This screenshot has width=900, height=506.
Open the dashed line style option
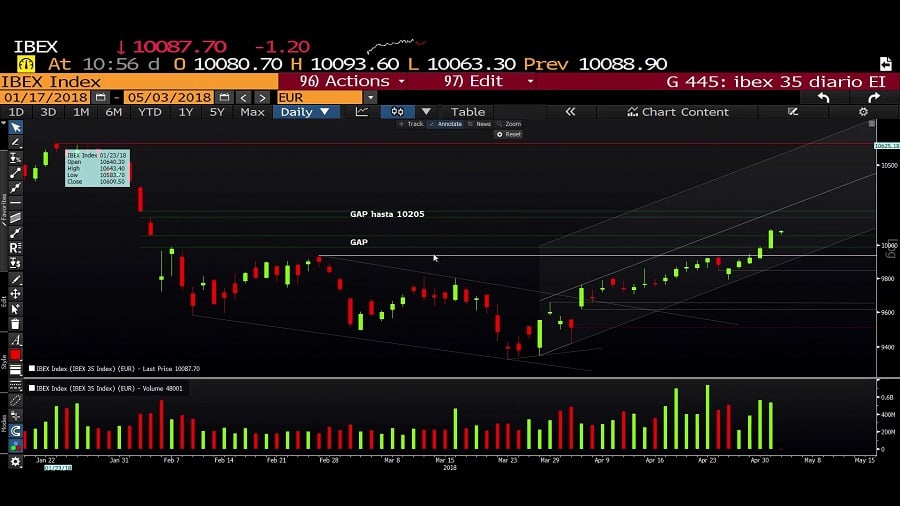(x=15, y=385)
